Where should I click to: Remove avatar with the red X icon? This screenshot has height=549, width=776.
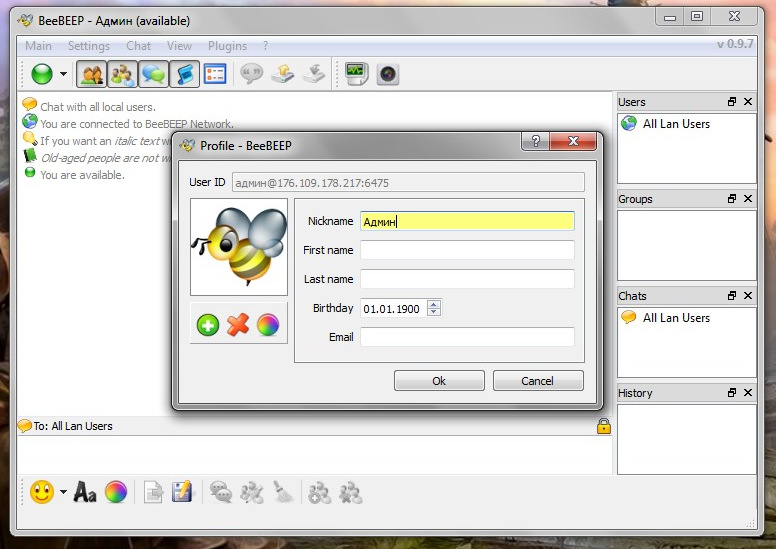[x=238, y=325]
